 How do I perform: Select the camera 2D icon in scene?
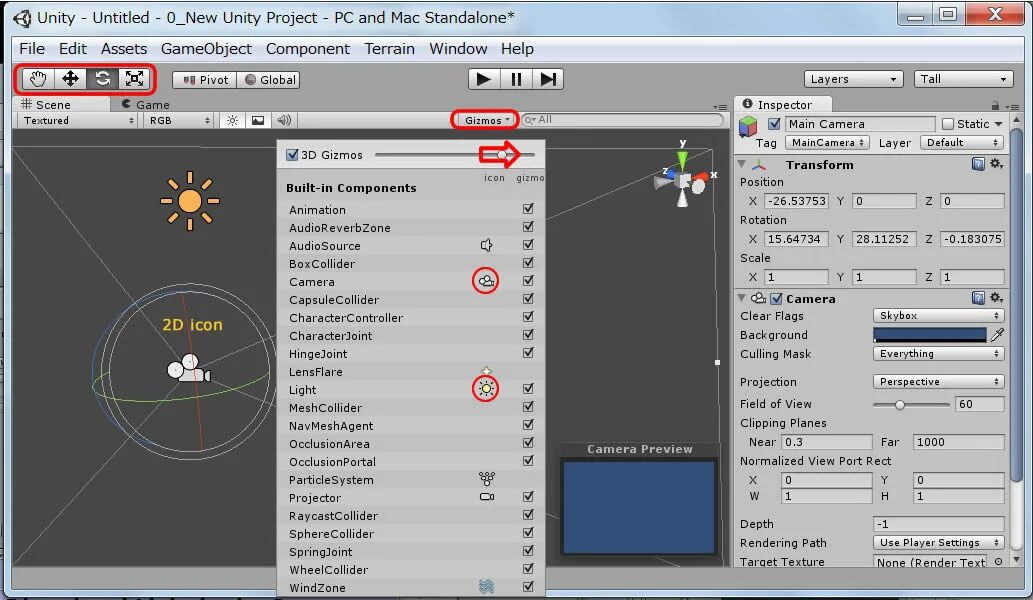pyautogui.click(x=188, y=369)
